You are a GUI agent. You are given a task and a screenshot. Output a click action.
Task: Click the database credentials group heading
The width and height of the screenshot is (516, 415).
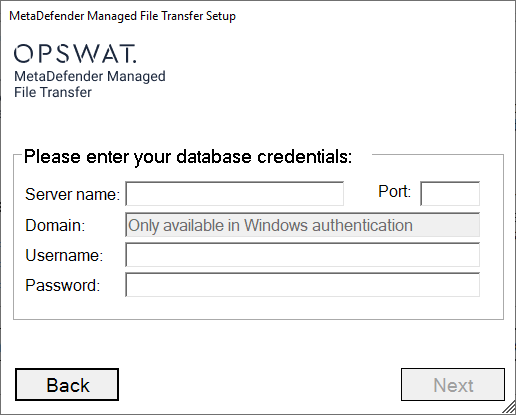188,157
